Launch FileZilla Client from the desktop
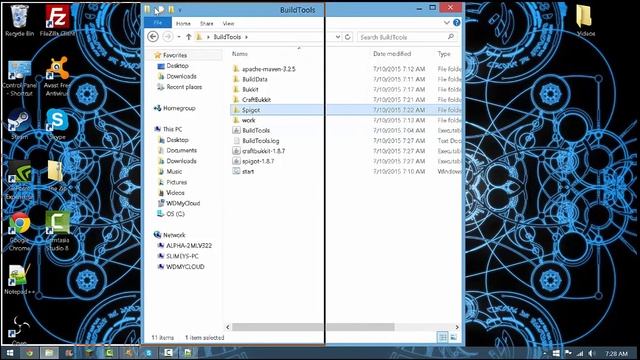Viewport: 640px width, 360px height. coord(57,20)
